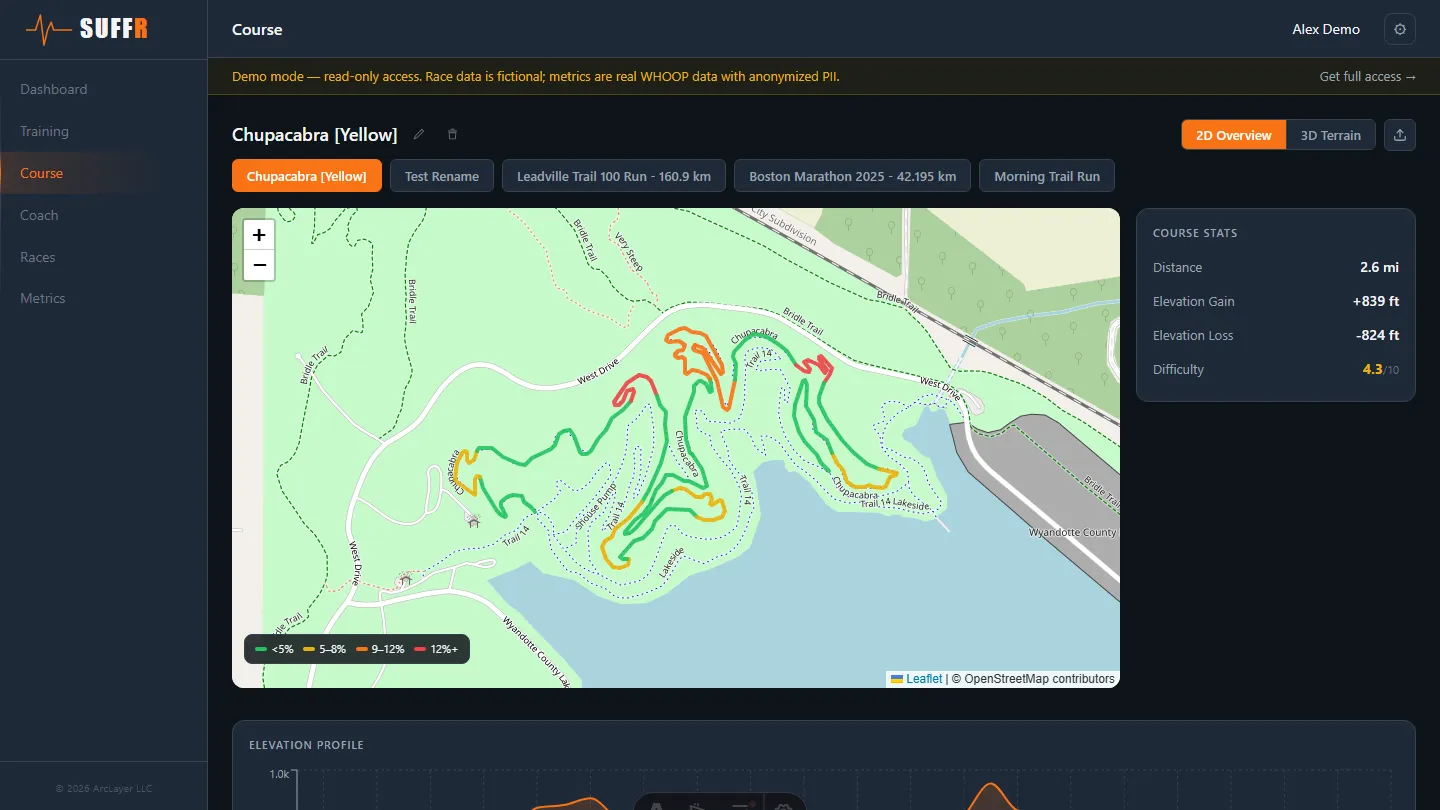Click the Elevation Loss value -824 ft
The image size is (1440, 810).
[1377, 335]
